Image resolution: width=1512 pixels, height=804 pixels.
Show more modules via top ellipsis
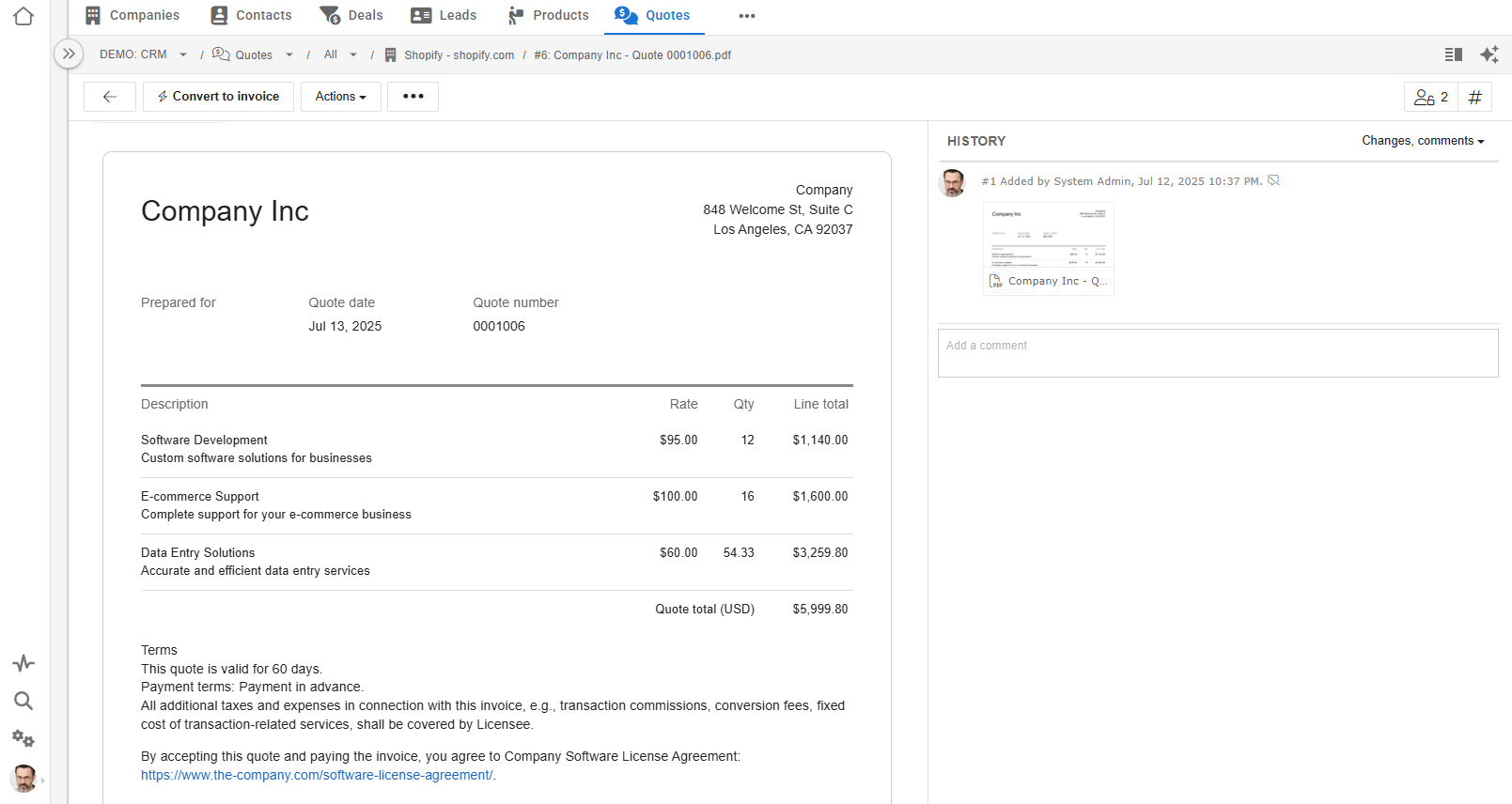747,16
